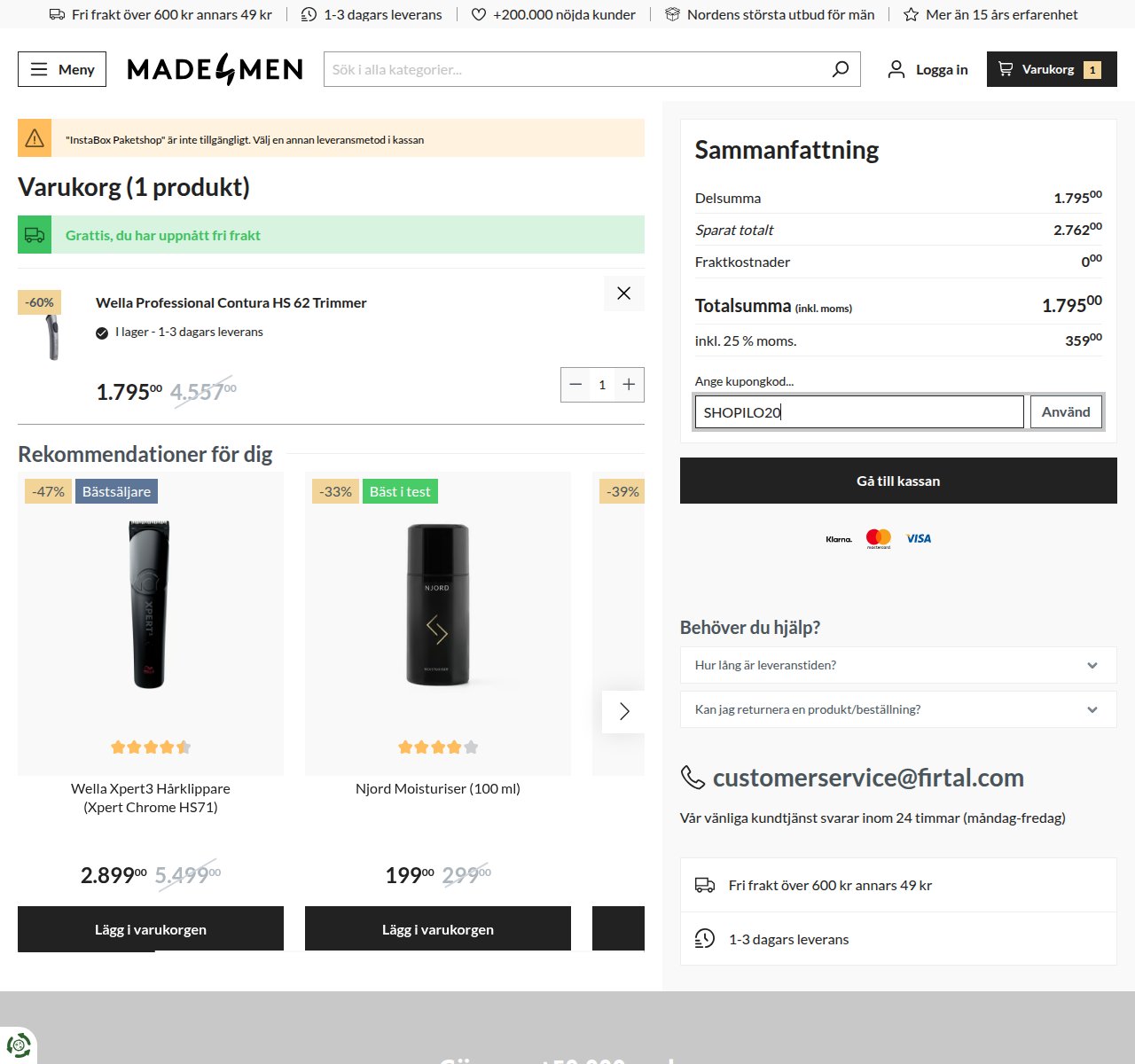Open Wella Xpert3 Hårklippare product image
The height and width of the screenshot is (1064, 1135).
[x=151, y=604]
